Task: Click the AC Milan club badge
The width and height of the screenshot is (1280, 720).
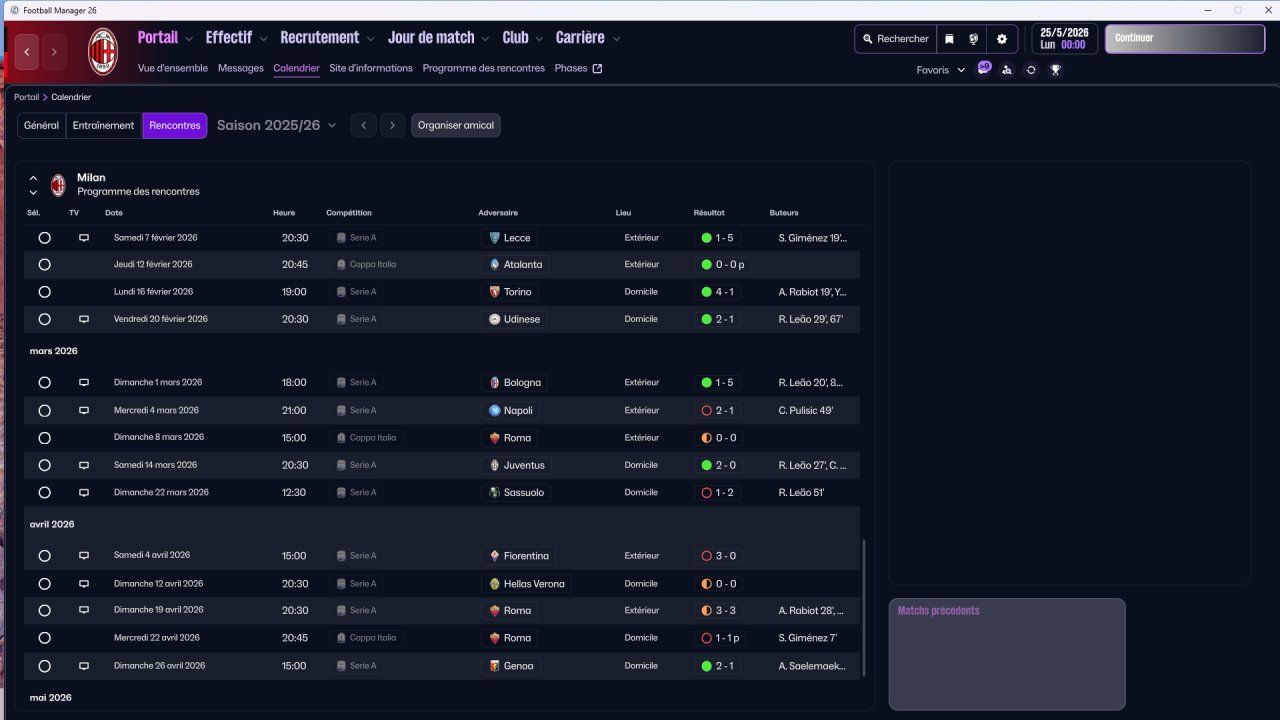Action: tap(103, 52)
